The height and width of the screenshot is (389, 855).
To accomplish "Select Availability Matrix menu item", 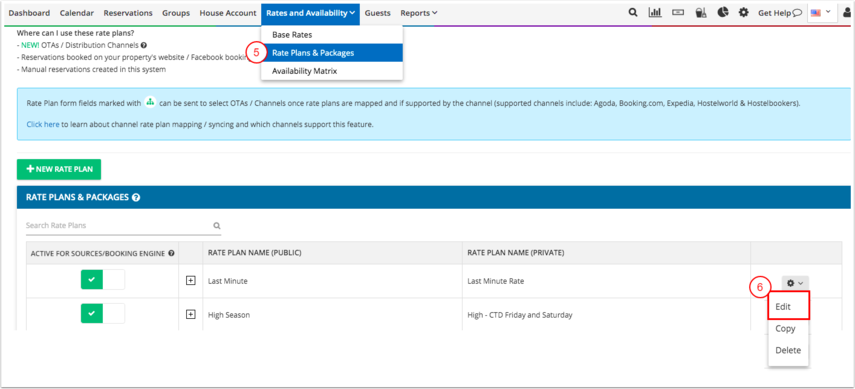I will pyautogui.click(x=332, y=71).
